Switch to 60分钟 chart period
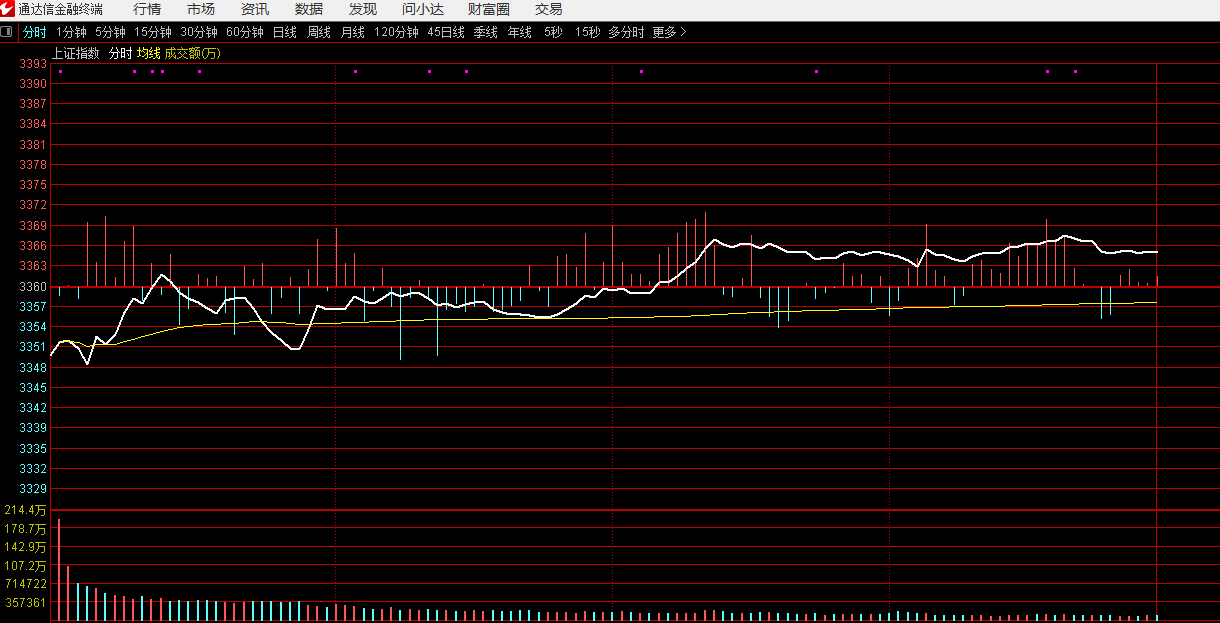This screenshot has height=623, width=1220. 245,32
